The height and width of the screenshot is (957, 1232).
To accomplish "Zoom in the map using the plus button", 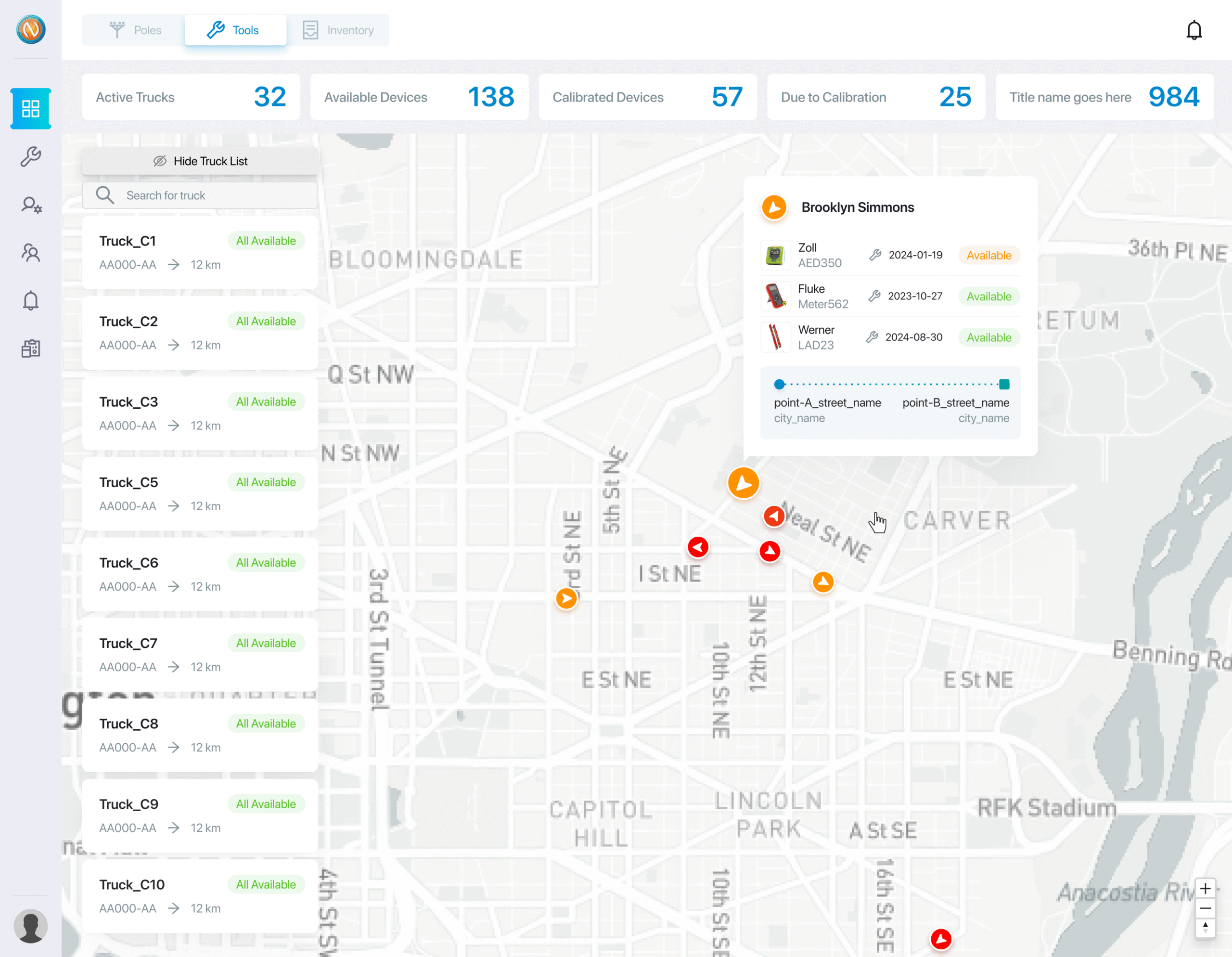I will [x=1206, y=888].
